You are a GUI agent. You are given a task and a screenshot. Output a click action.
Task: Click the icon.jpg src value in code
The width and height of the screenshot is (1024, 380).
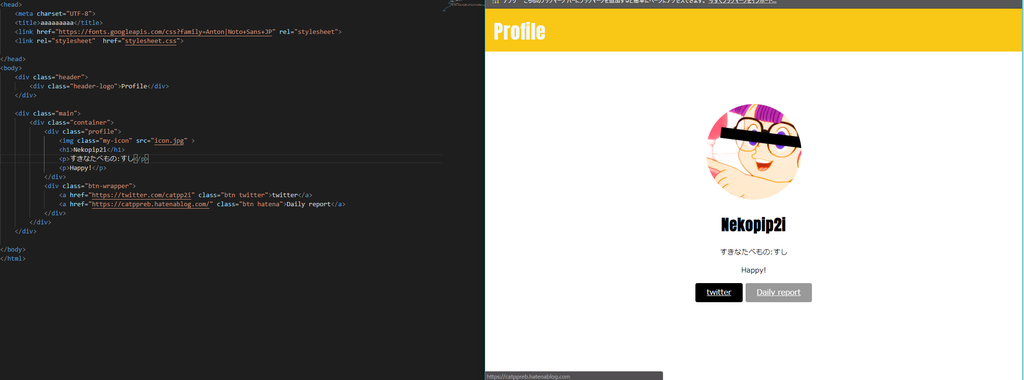tap(170, 140)
